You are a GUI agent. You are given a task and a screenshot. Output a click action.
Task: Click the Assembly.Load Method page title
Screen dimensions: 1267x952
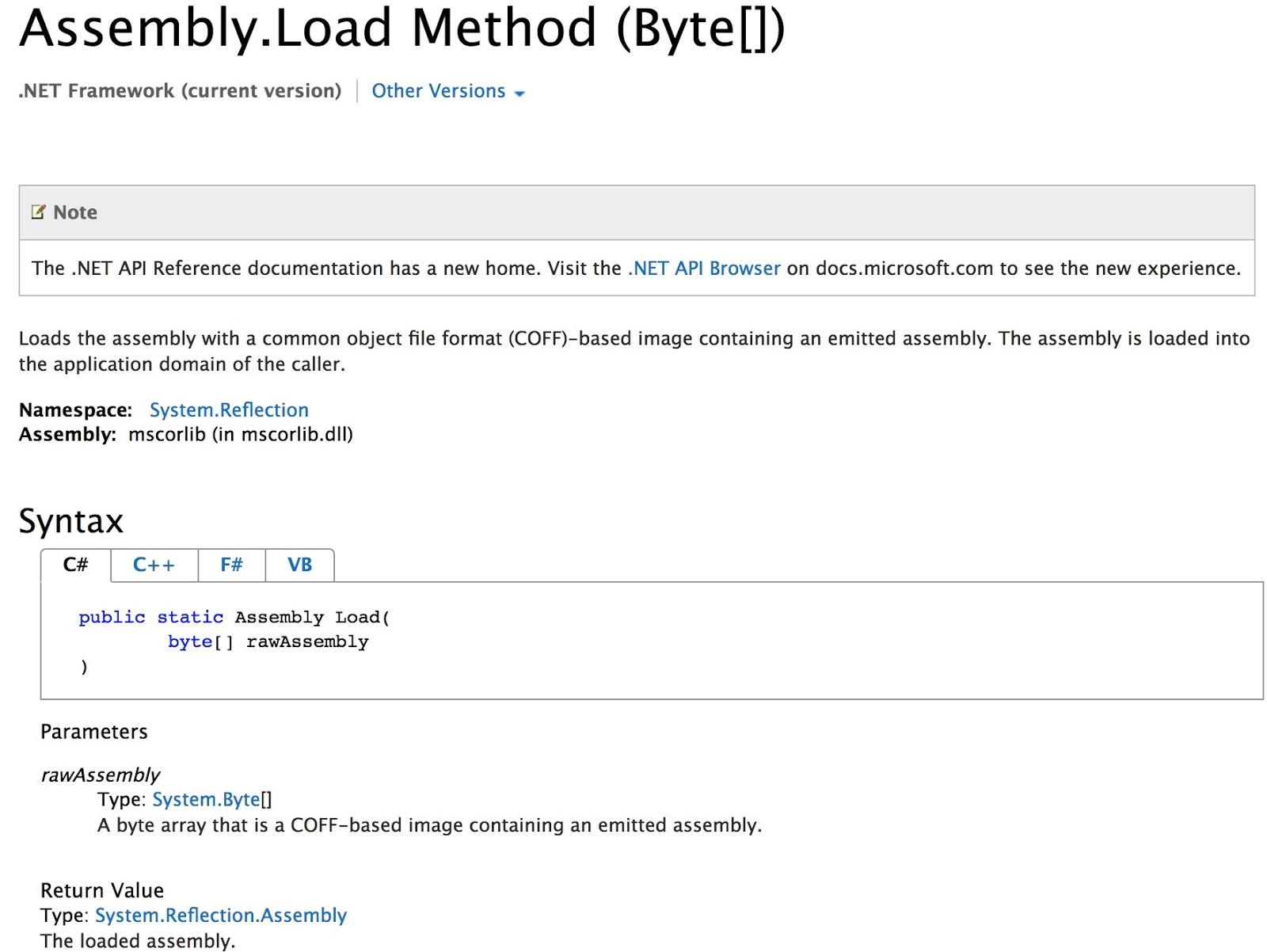pos(402,29)
